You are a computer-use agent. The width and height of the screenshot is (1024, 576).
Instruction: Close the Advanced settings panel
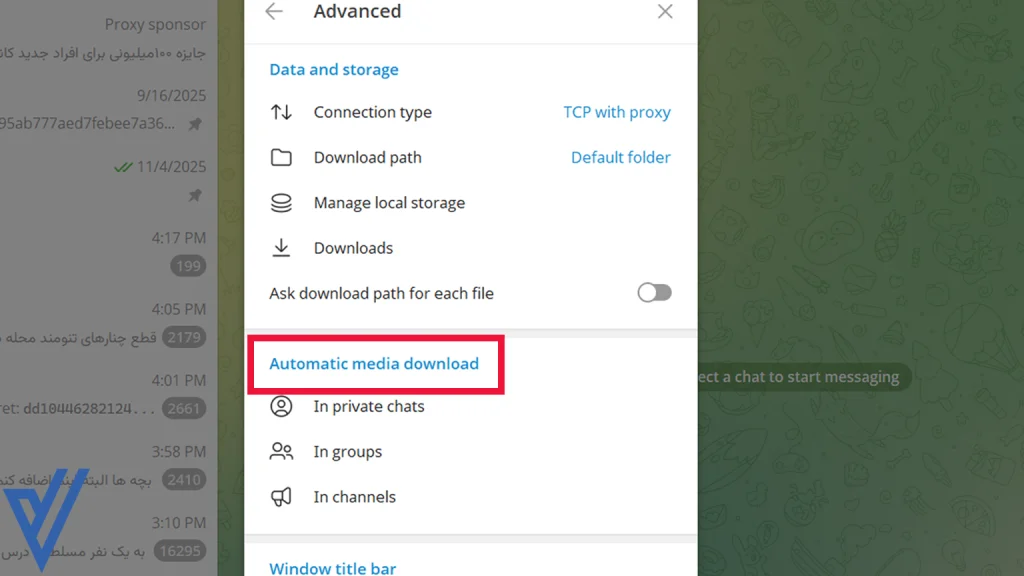click(665, 11)
